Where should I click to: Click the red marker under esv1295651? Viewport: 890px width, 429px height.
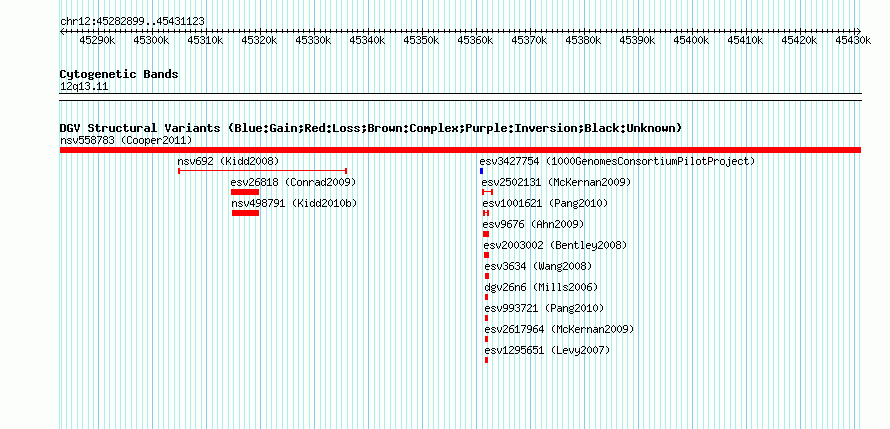(486, 360)
